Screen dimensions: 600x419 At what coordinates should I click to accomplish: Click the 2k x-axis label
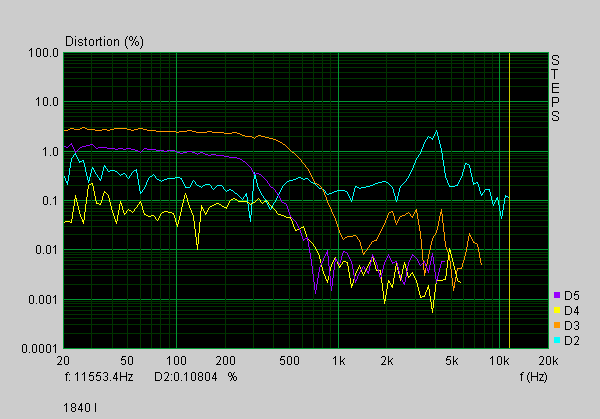point(387,360)
